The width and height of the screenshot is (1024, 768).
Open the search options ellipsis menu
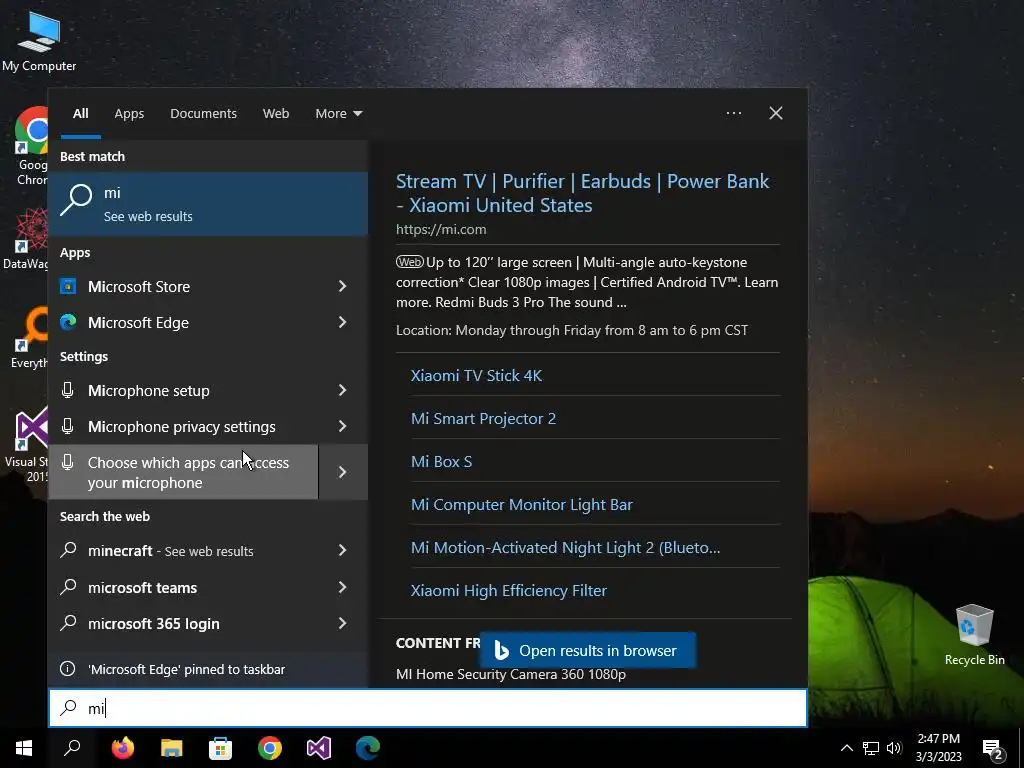coord(734,113)
